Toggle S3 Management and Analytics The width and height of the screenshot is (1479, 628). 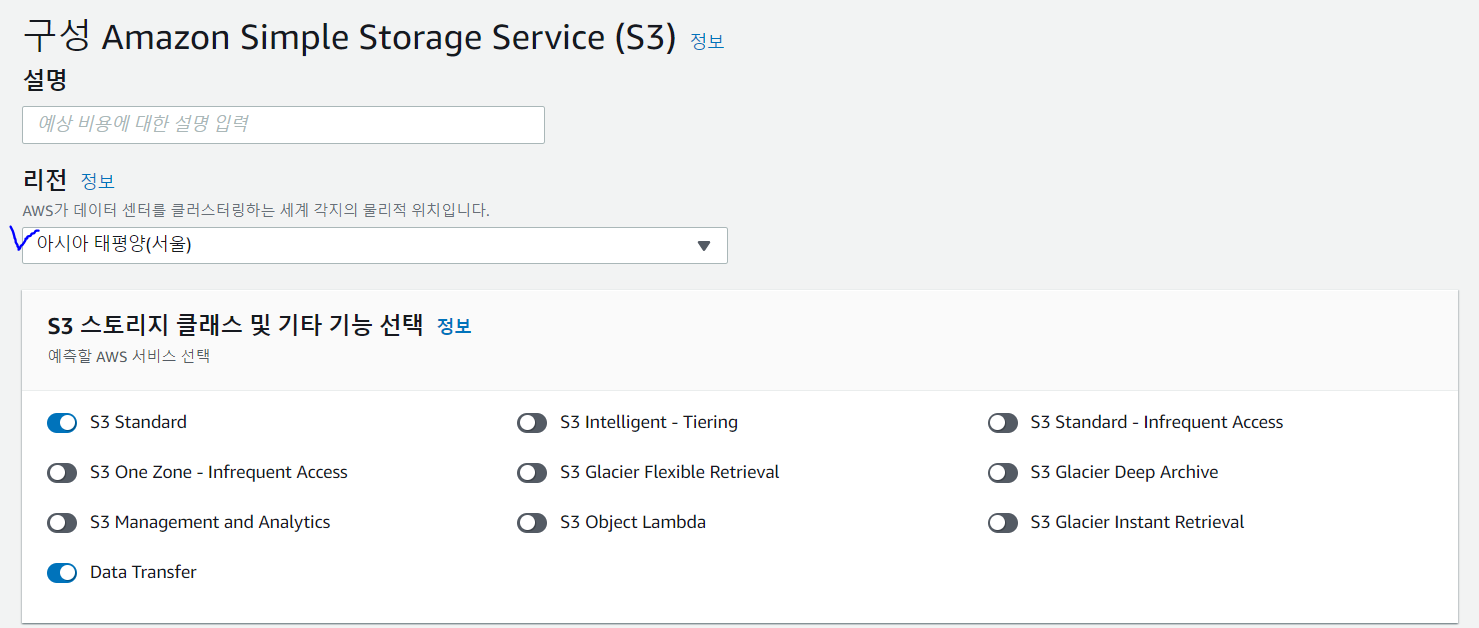[x=62, y=523]
